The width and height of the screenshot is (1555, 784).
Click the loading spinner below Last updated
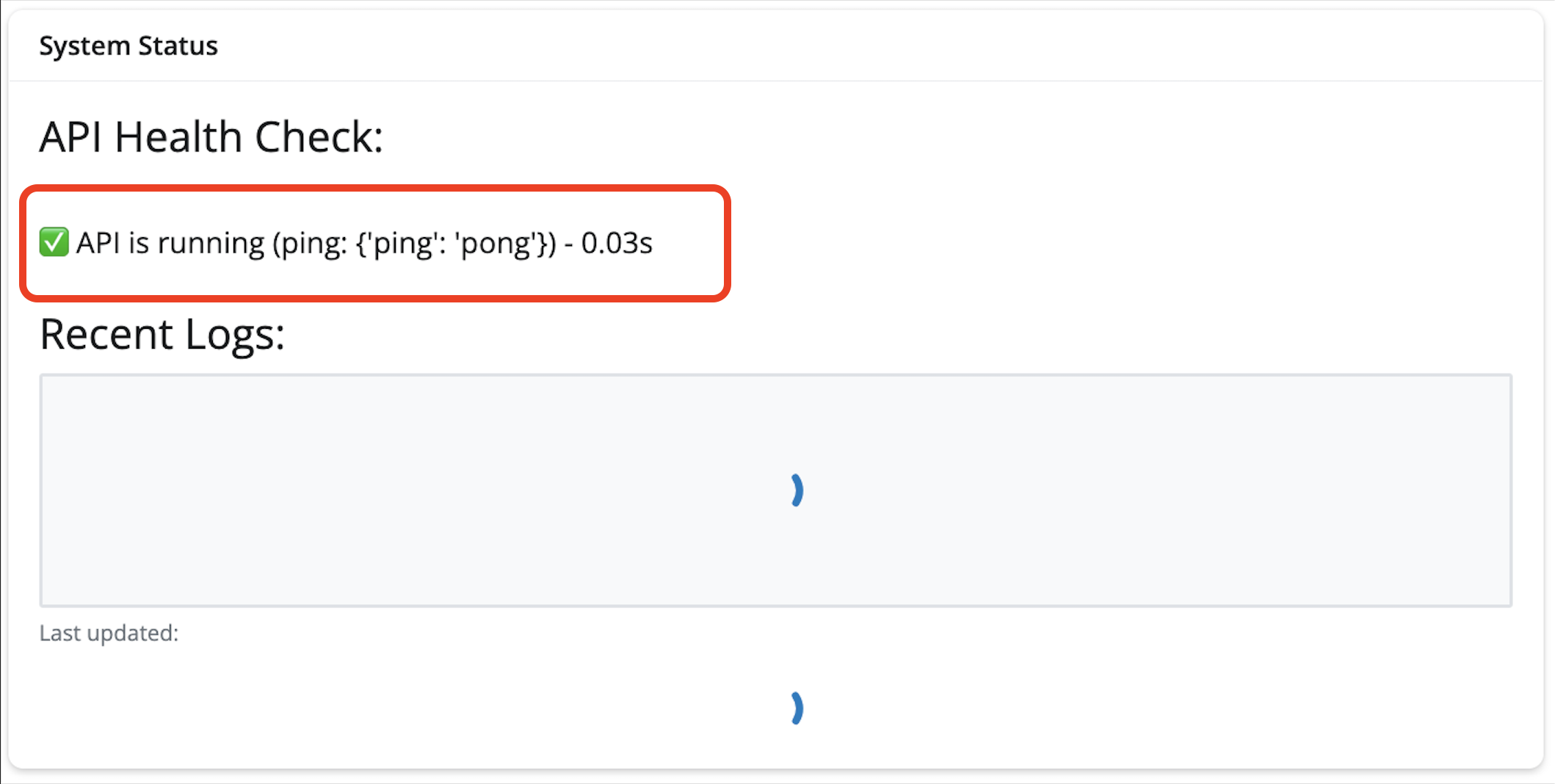point(797,708)
